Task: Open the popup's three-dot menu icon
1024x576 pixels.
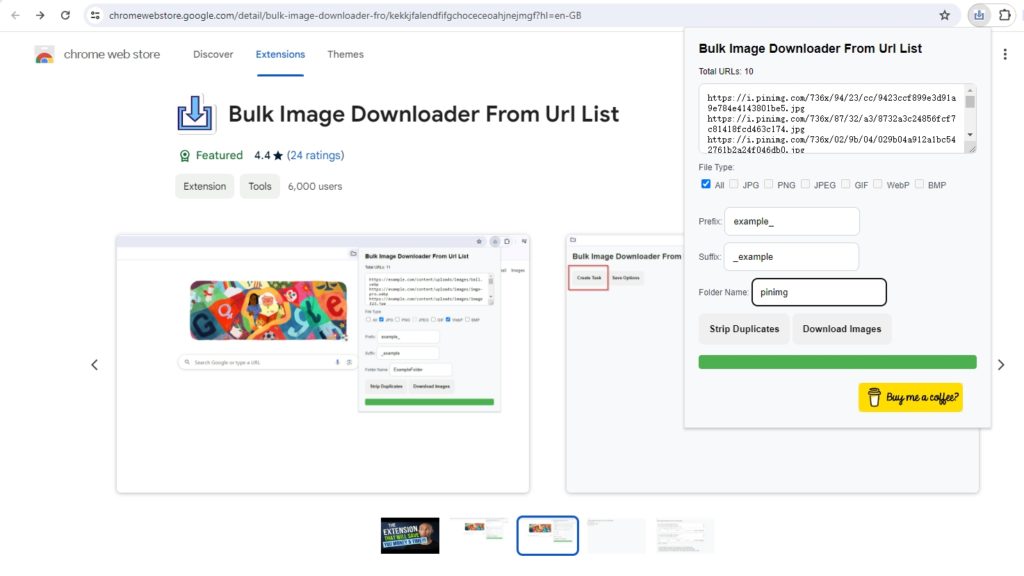Action: [1005, 53]
